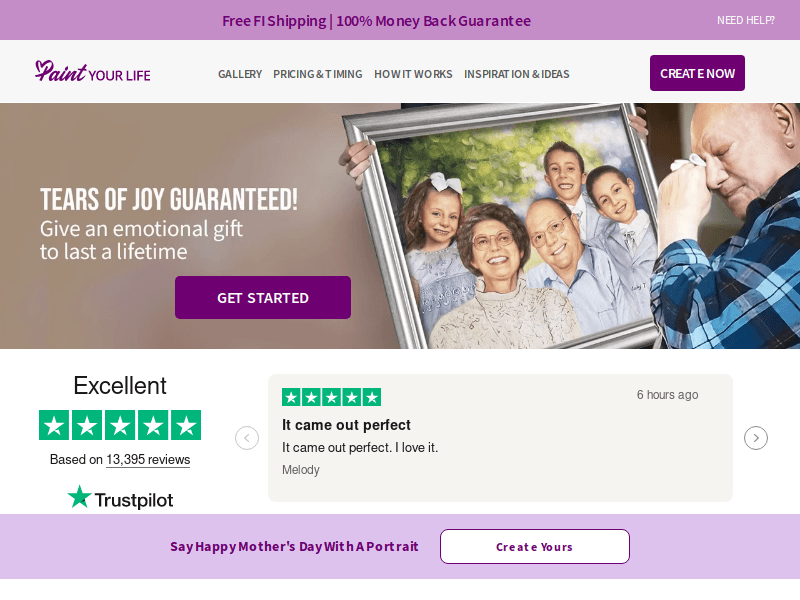The height and width of the screenshot is (600, 800).
Task: Click the five-star rating on Melody's review
Action: coord(331,397)
